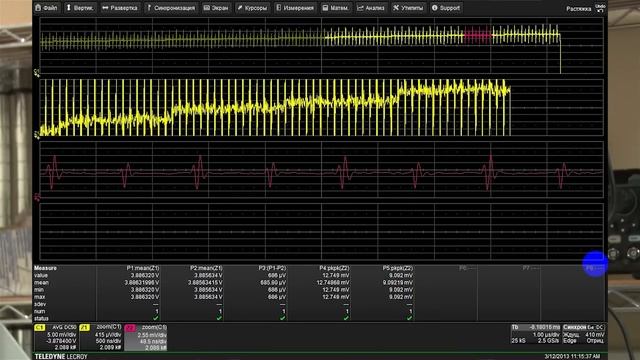Click the Растяжка label near Undo
Viewport: 640px width, 360px height.
pos(578,9)
